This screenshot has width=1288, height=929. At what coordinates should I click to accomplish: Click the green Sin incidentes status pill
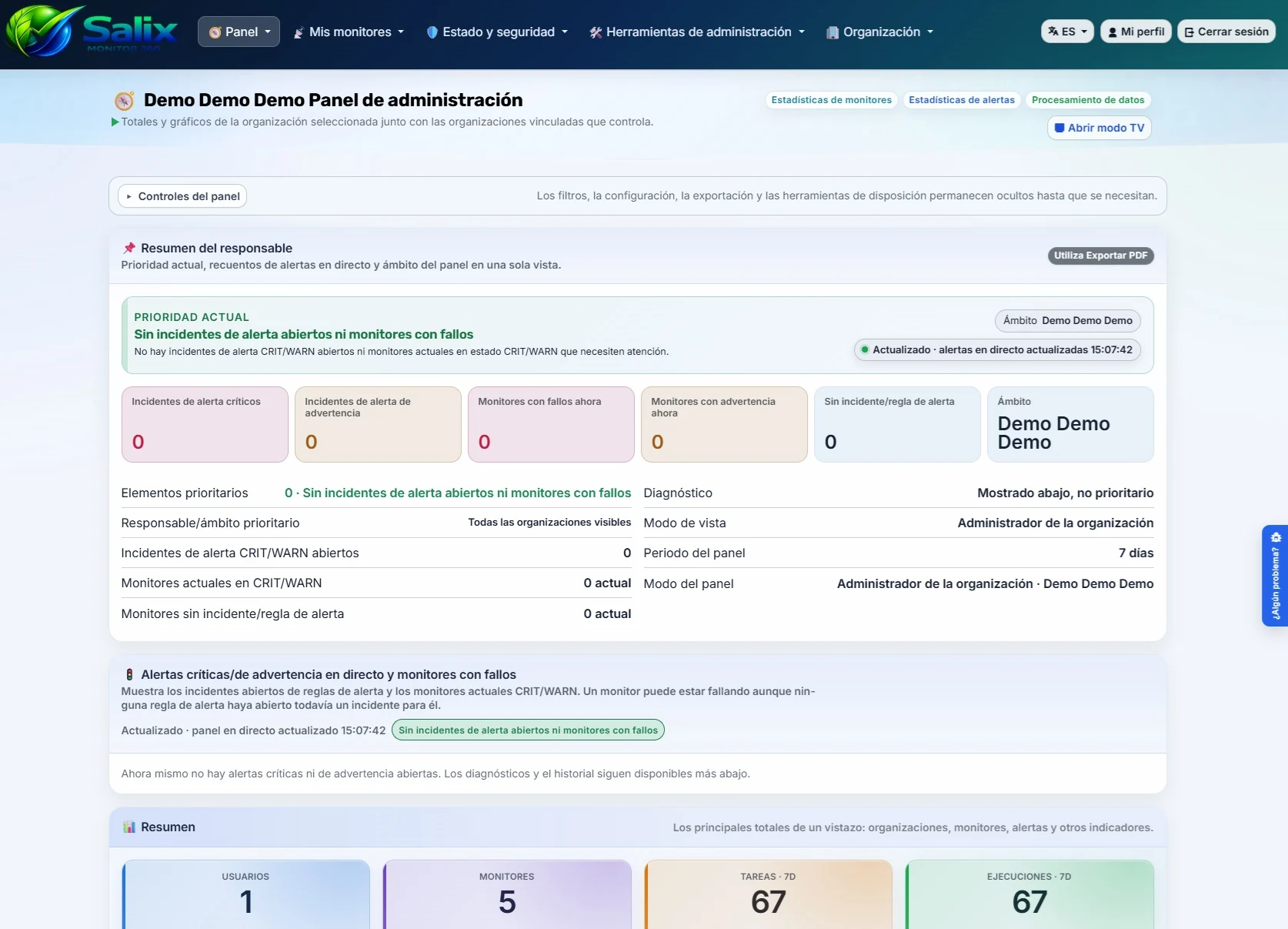click(528, 730)
